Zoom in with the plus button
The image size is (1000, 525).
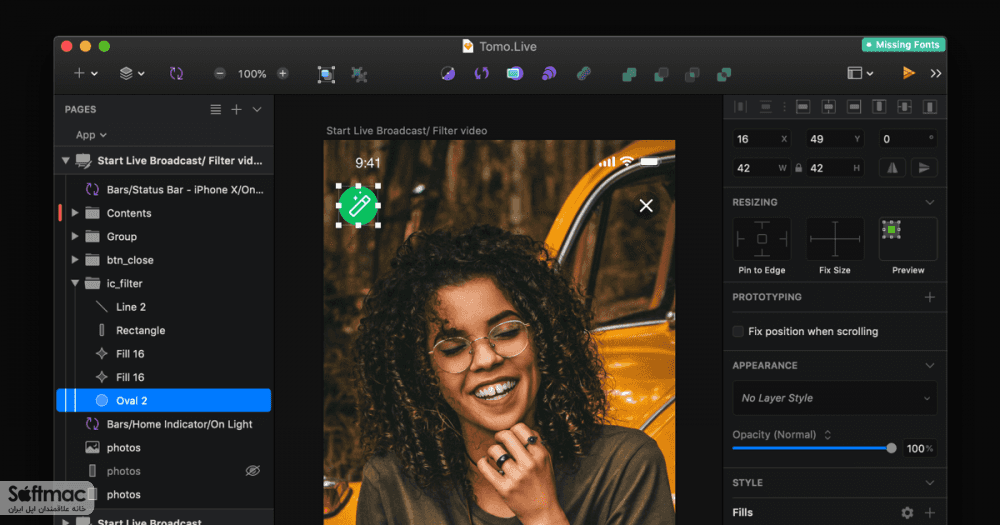pos(283,73)
